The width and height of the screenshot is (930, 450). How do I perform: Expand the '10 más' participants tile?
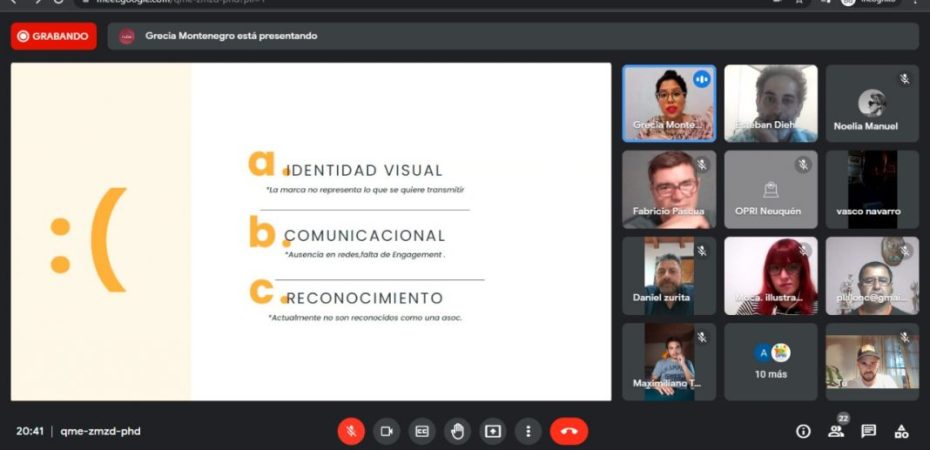pos(771,361)
